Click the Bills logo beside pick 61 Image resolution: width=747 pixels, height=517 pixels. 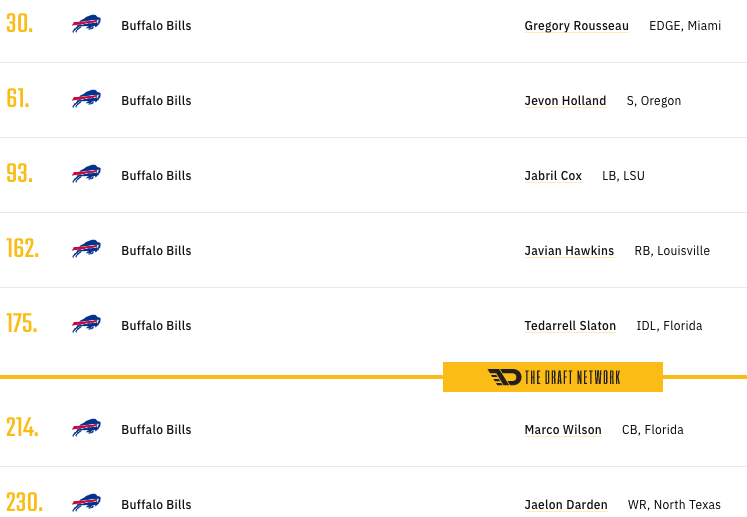pos(86,99)
